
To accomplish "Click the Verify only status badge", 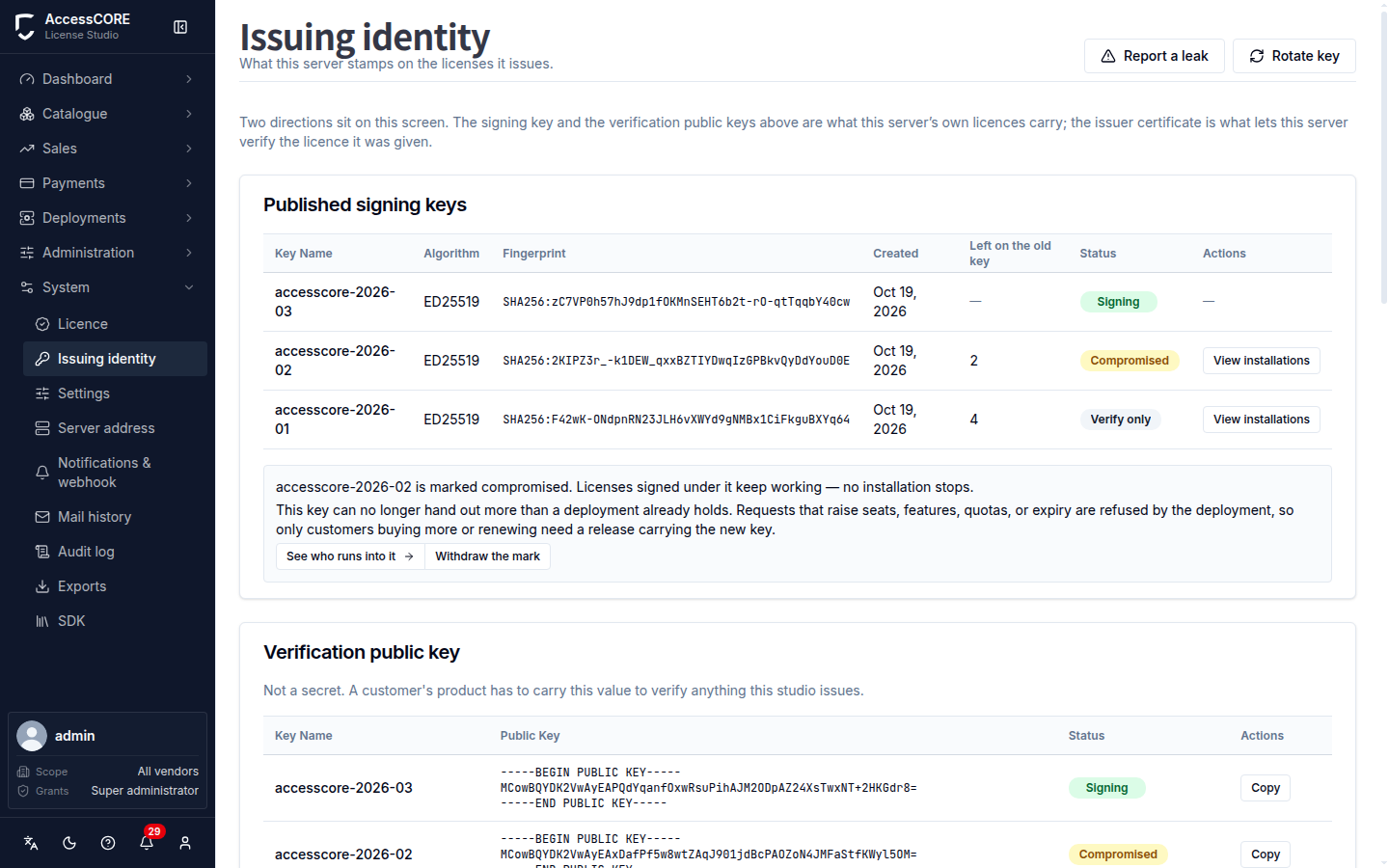I will tap(1121, 420).
